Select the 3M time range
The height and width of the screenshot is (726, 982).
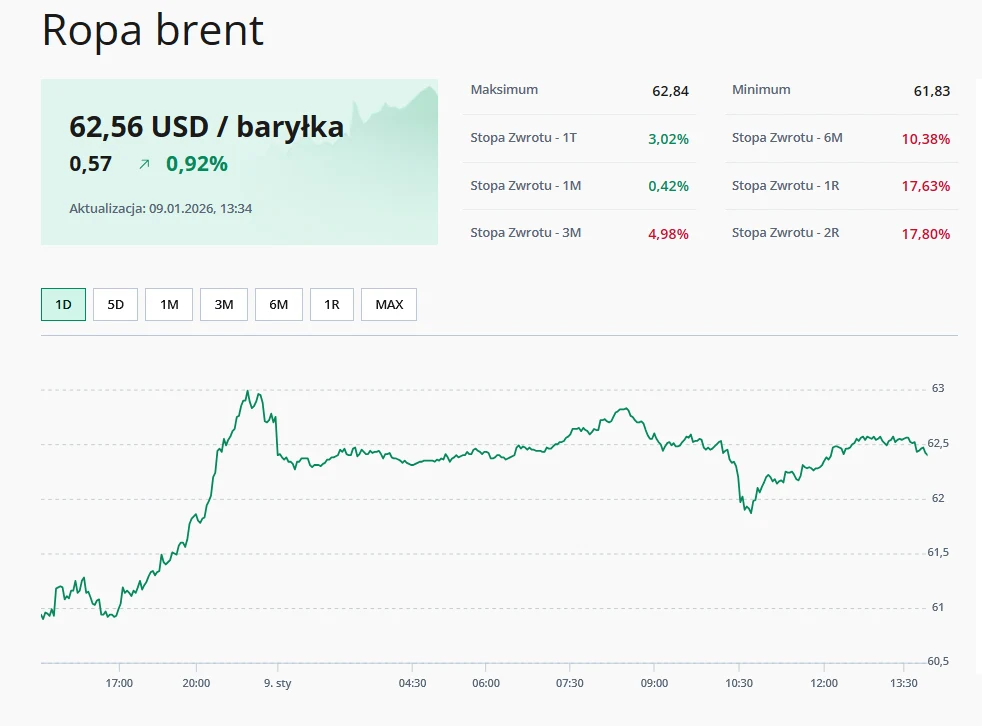223,304
